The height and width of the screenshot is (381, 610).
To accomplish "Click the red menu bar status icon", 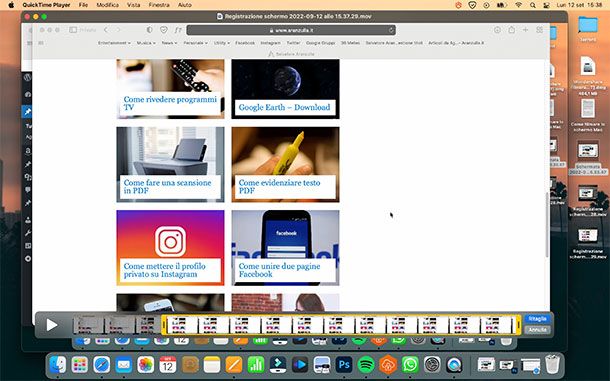I will coord(458,5).
